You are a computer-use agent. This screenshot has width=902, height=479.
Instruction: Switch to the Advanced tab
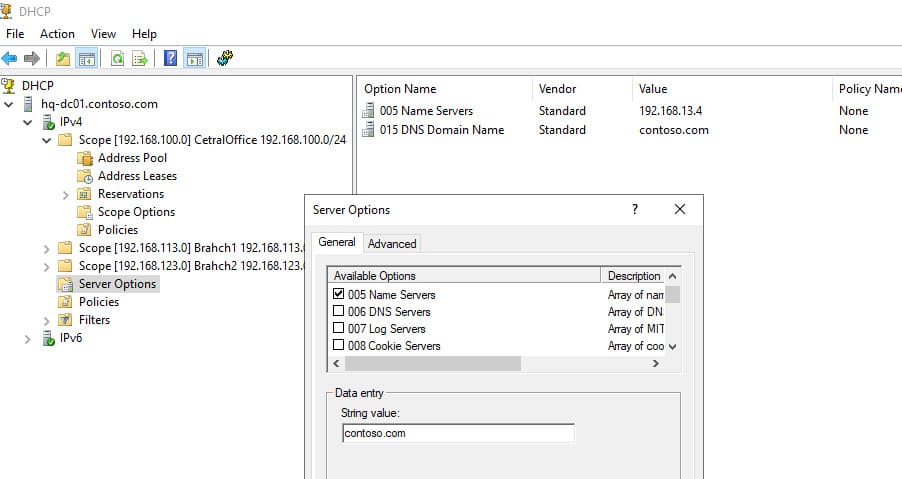click(392, 243)
